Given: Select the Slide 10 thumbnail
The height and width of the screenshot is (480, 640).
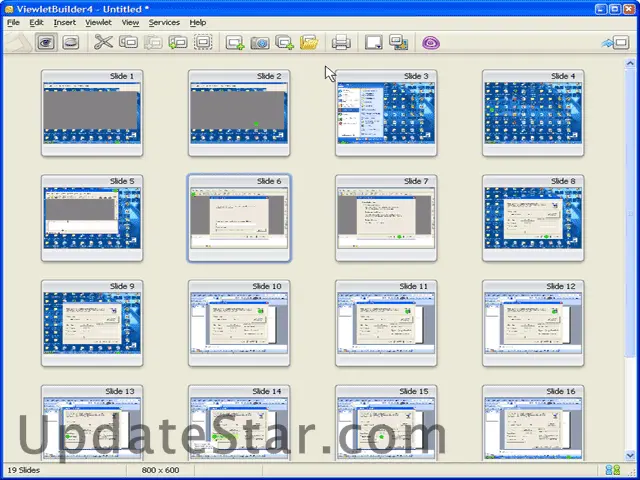Looking at the screenshot, I should 239,323.
